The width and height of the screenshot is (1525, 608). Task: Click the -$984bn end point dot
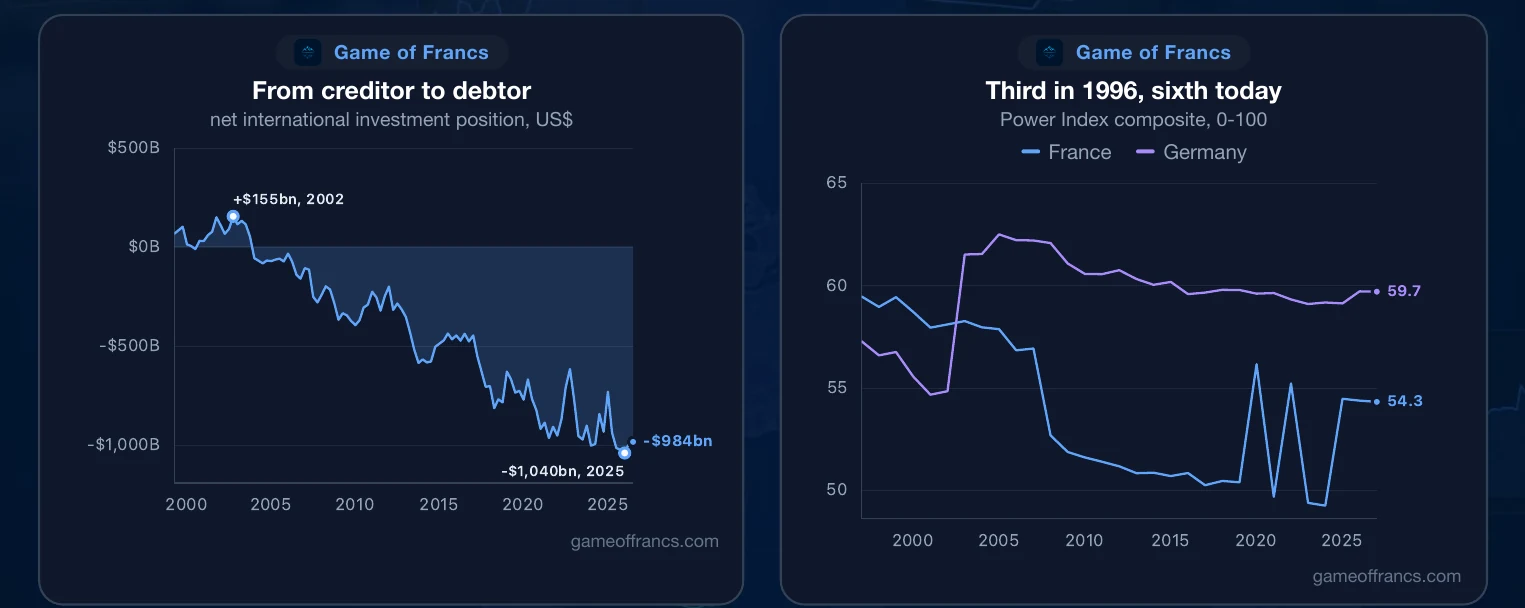(x=633, y=441)
